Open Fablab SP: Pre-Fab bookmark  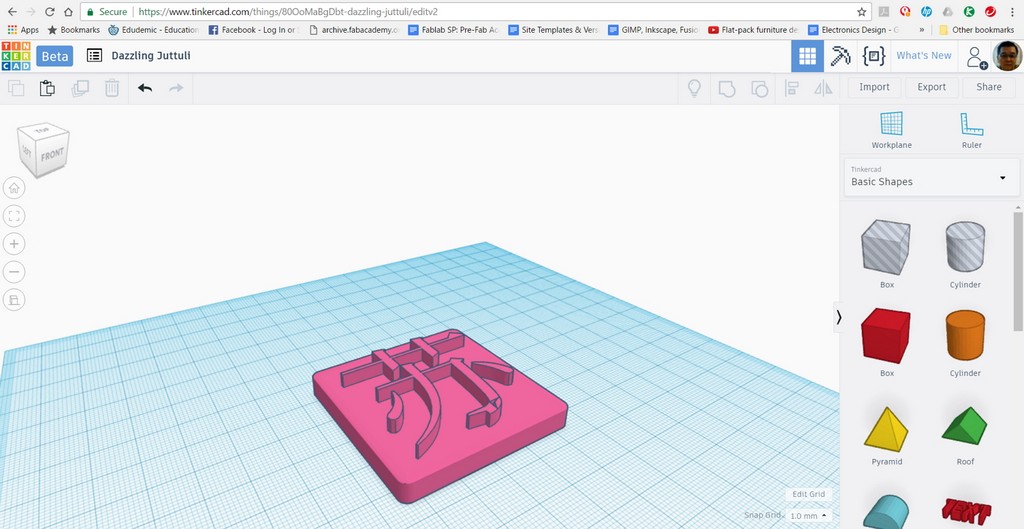click(453, 30)
